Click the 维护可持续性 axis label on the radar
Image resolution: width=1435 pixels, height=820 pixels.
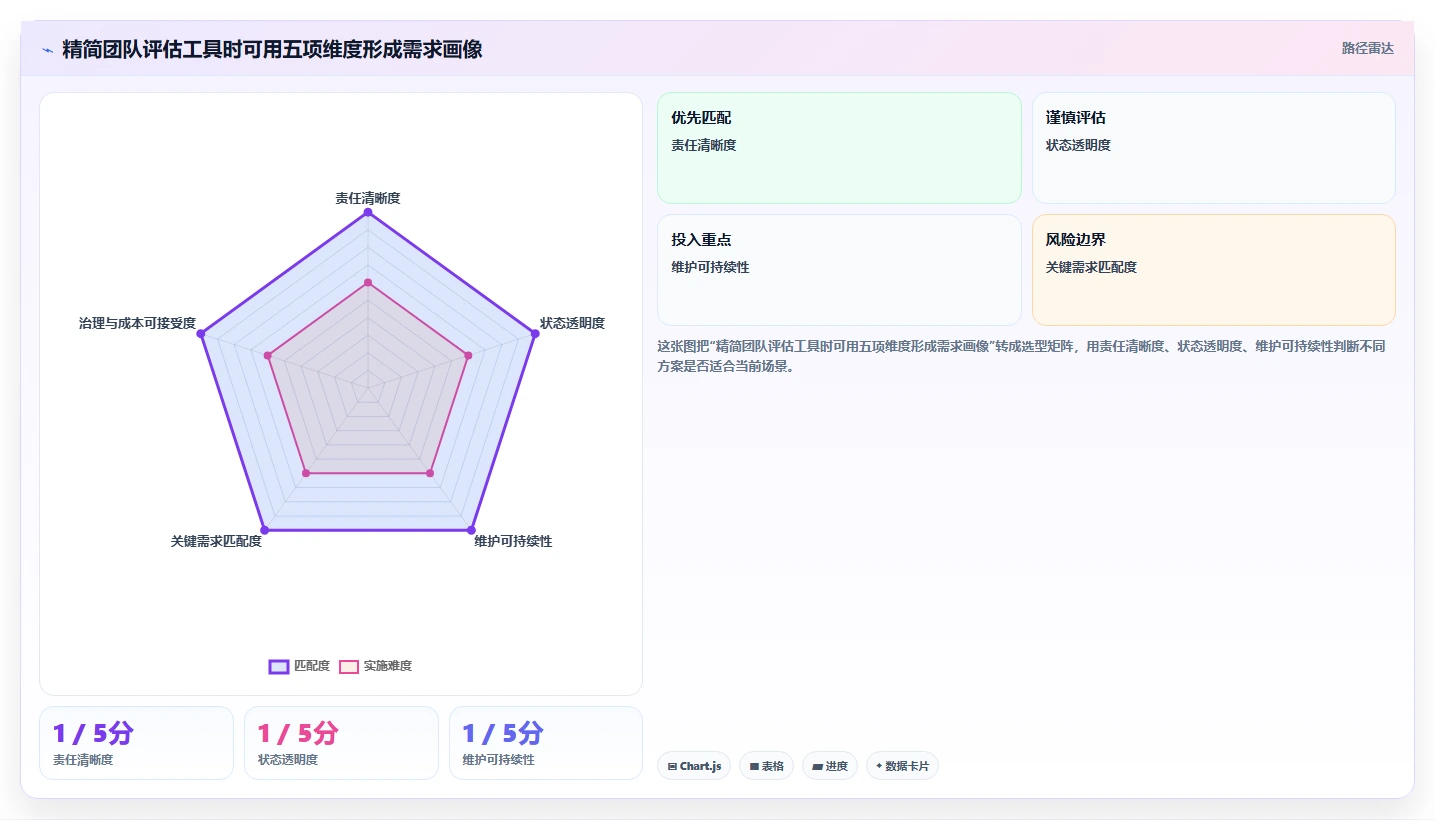click(513, 541)
